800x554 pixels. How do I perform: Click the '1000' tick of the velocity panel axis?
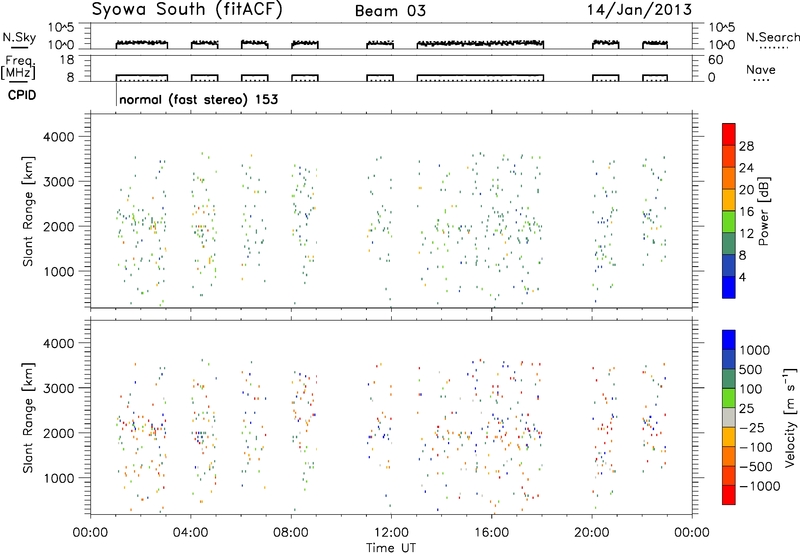pyautogui.click(x=58, y=478)
